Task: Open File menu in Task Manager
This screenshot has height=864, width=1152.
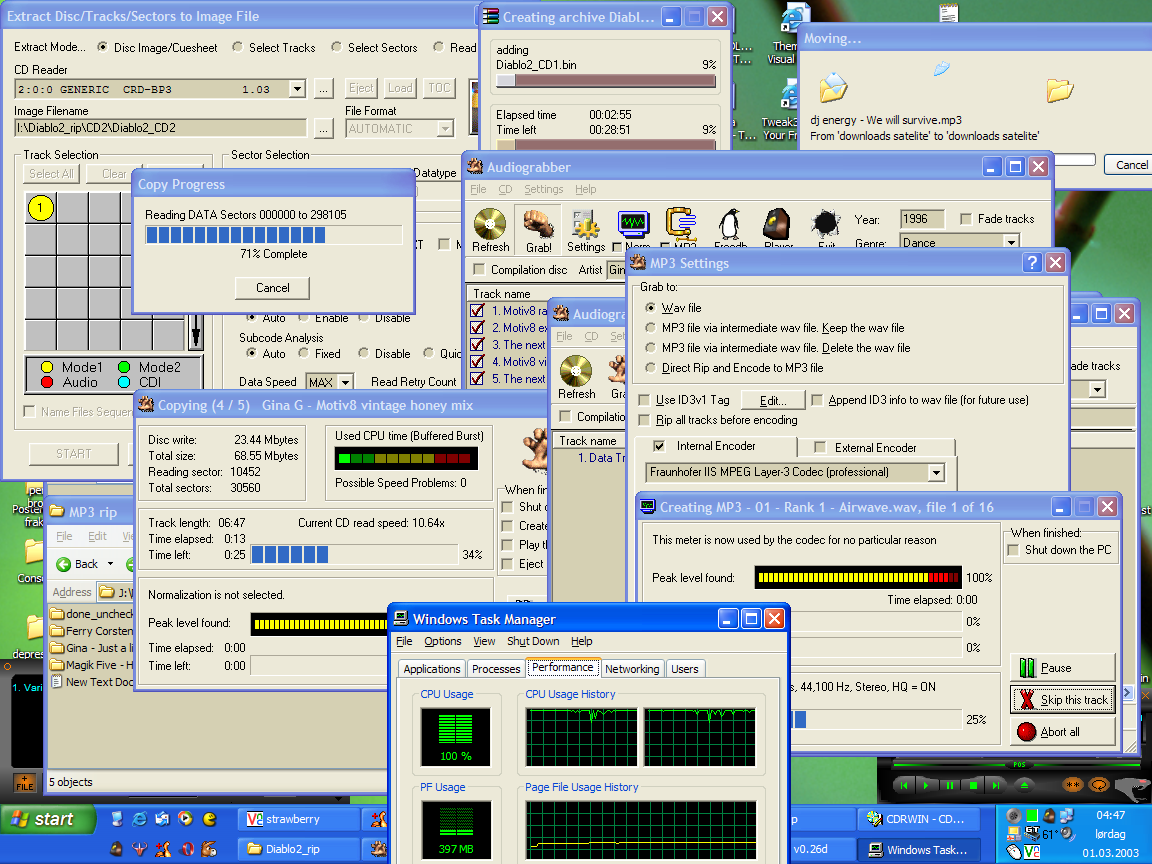Action: tap(404, 641)
